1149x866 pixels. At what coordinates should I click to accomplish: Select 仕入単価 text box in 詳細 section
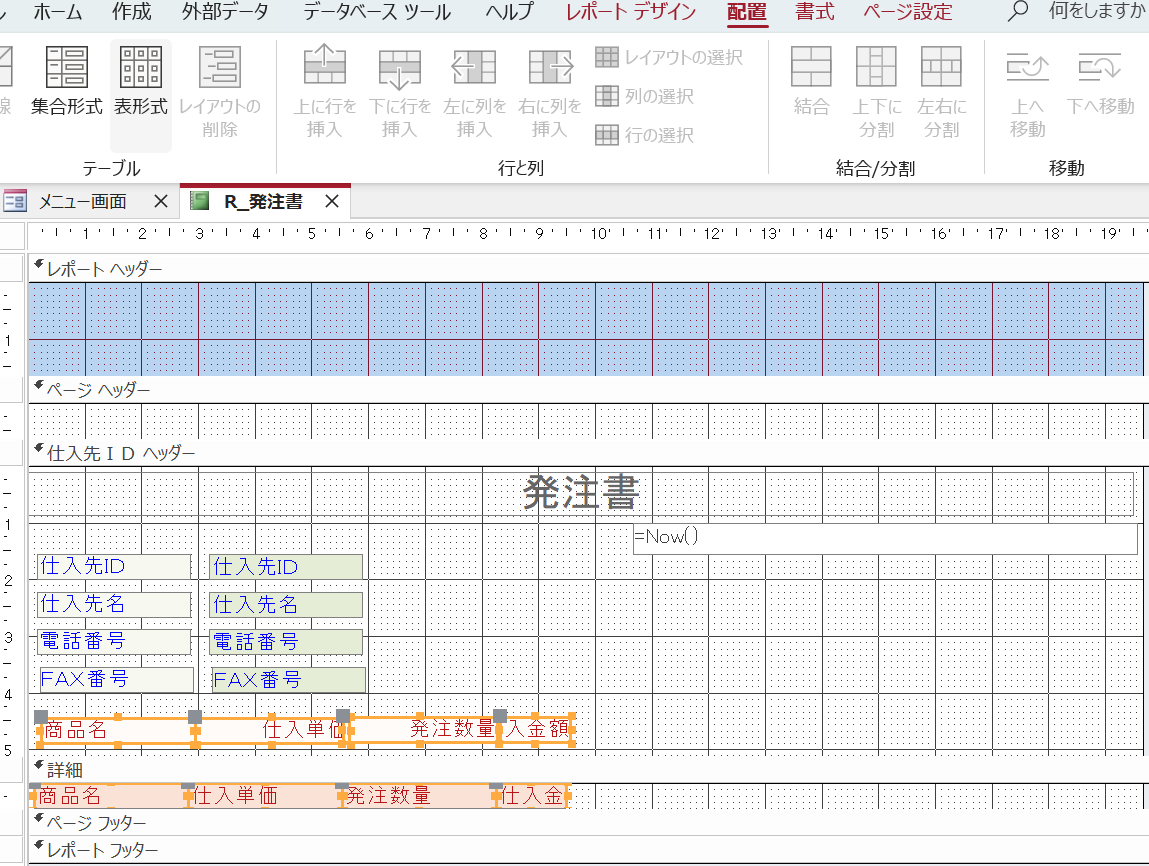coord(264,796)
